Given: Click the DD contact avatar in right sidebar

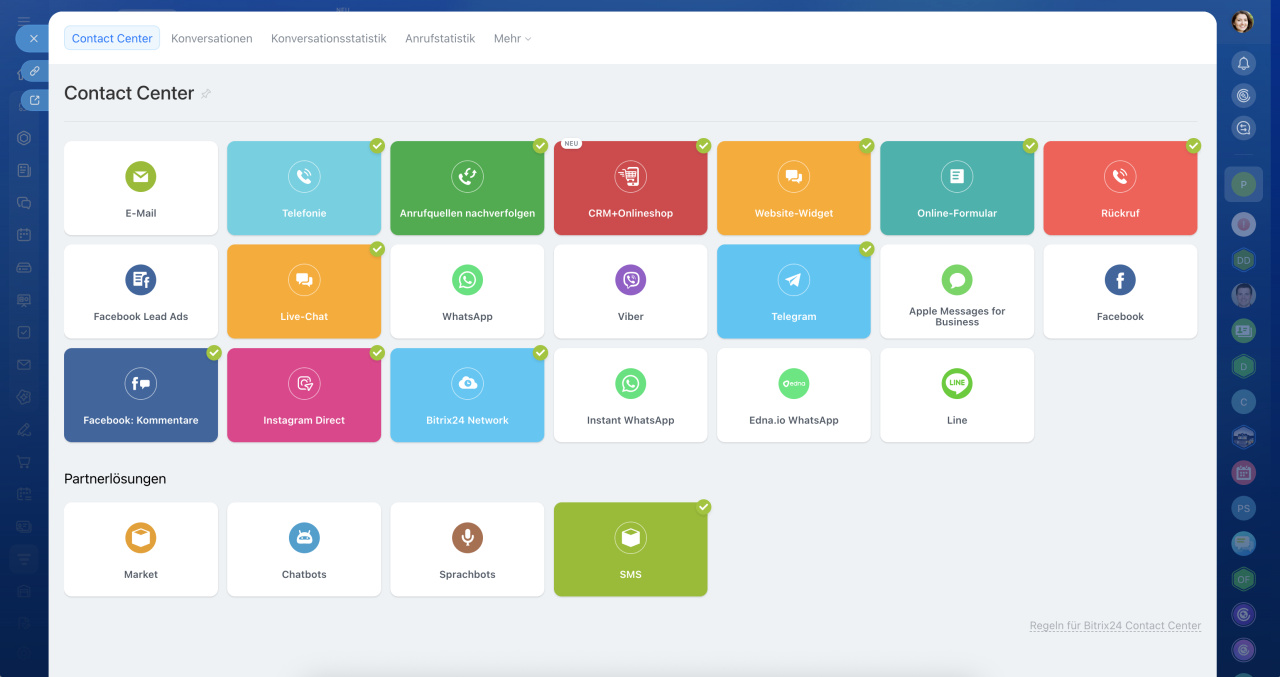Looking at the screenshot, I should click(x=1243, y=259).
